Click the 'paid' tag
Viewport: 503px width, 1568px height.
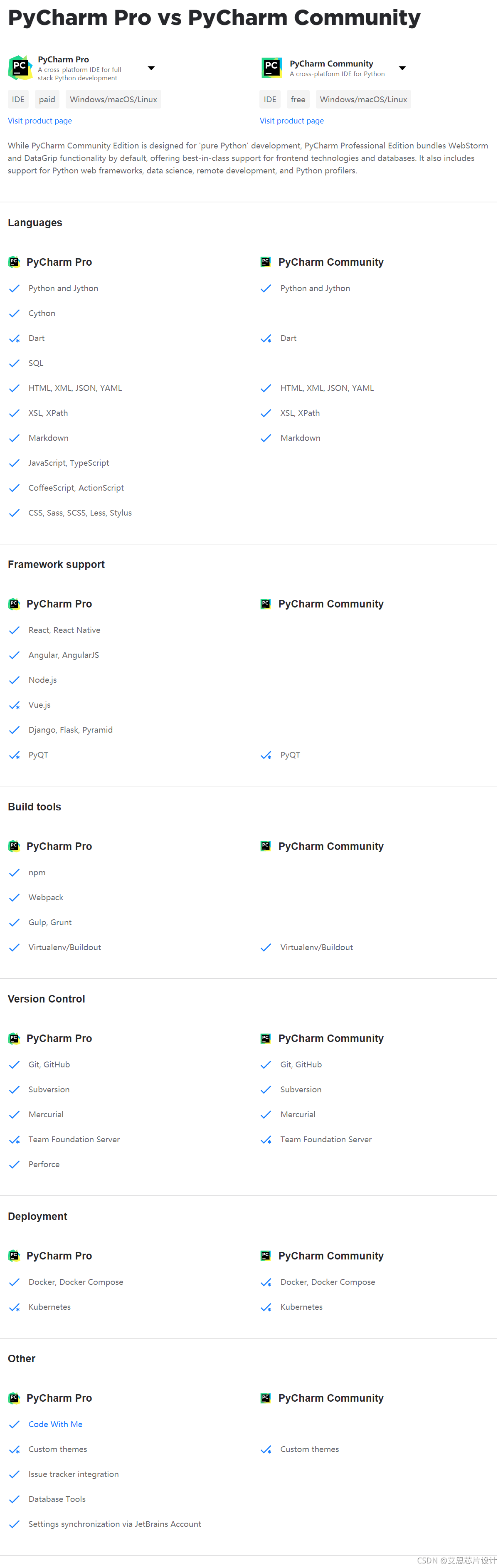point(47,100)
